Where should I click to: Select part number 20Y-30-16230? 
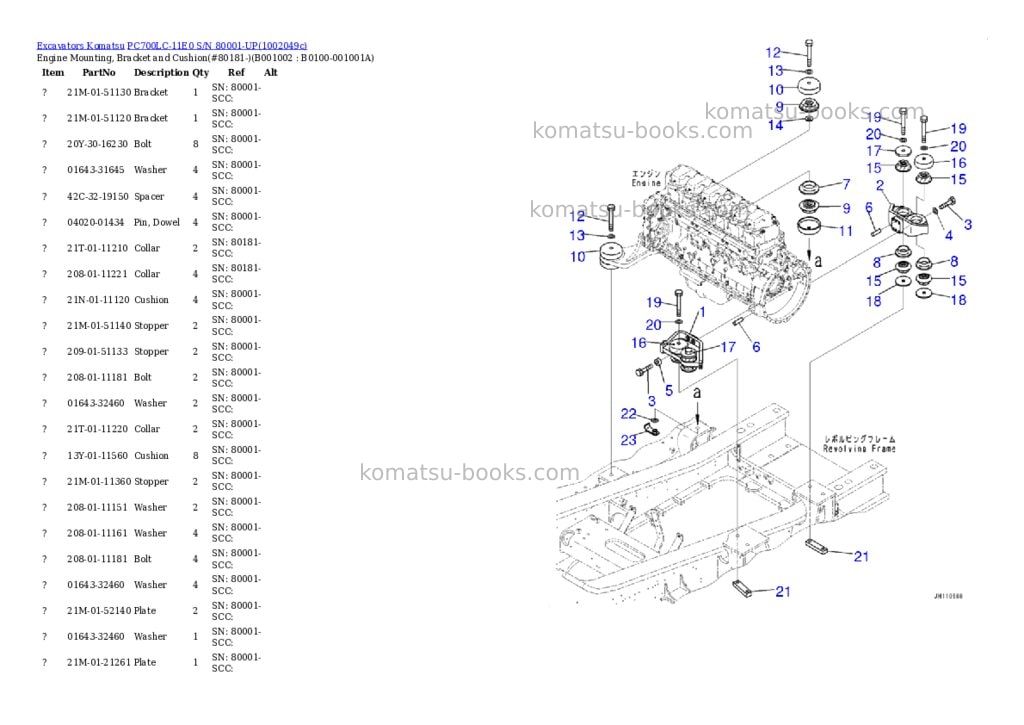tap(97, 144)
